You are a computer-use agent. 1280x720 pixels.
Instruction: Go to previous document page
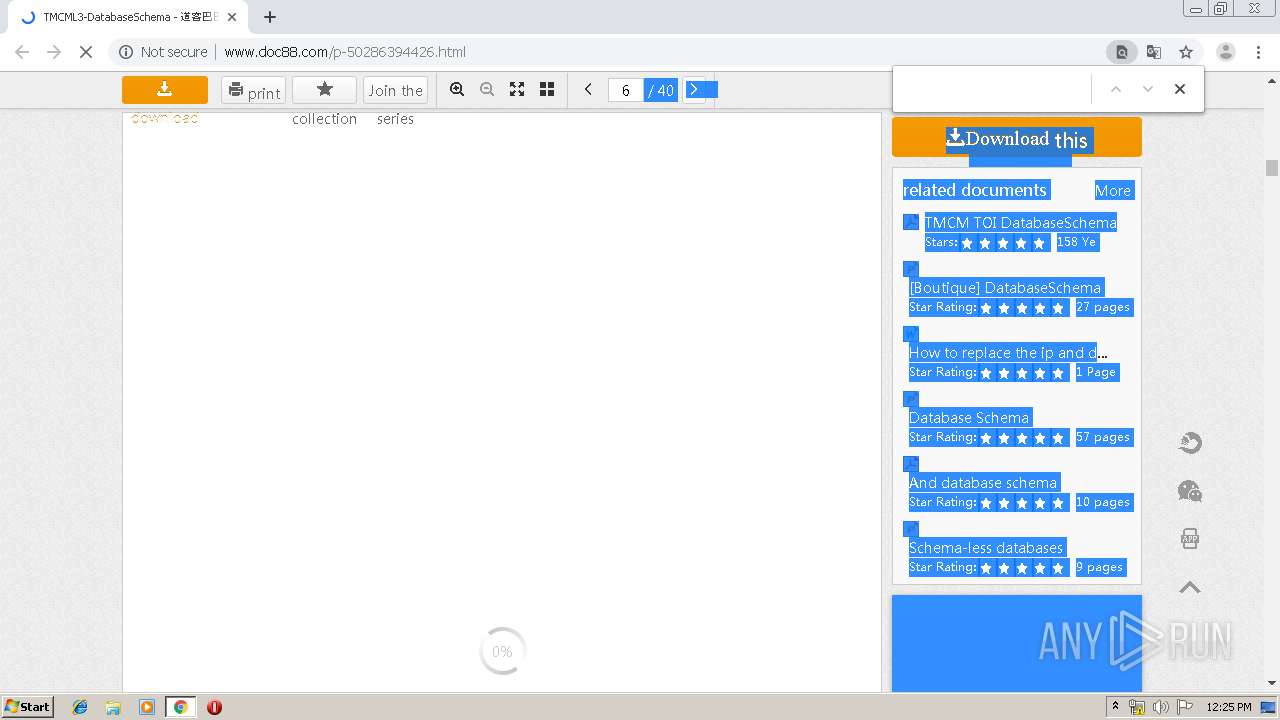coord(588,89)
